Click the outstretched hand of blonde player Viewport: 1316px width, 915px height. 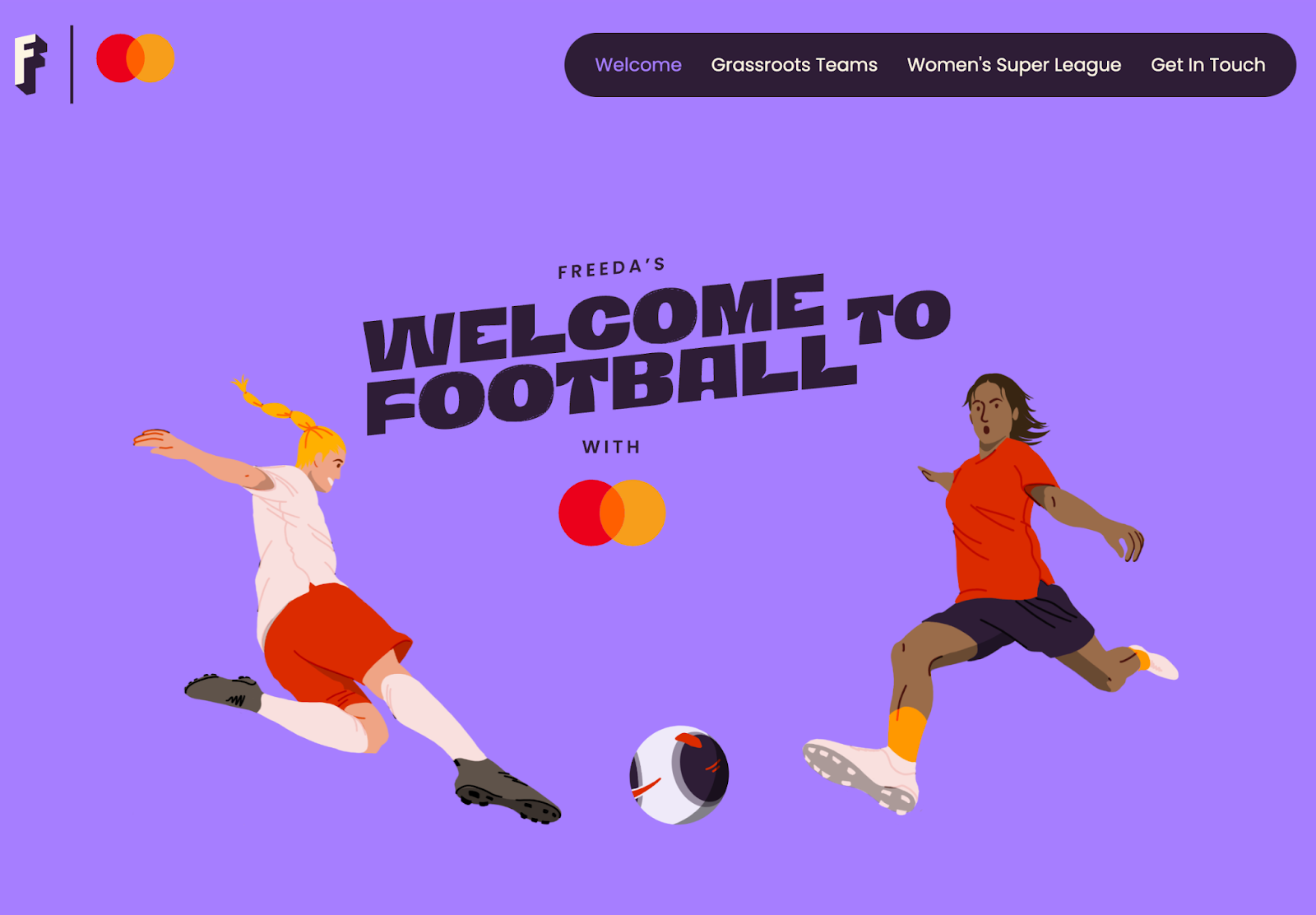156,441
